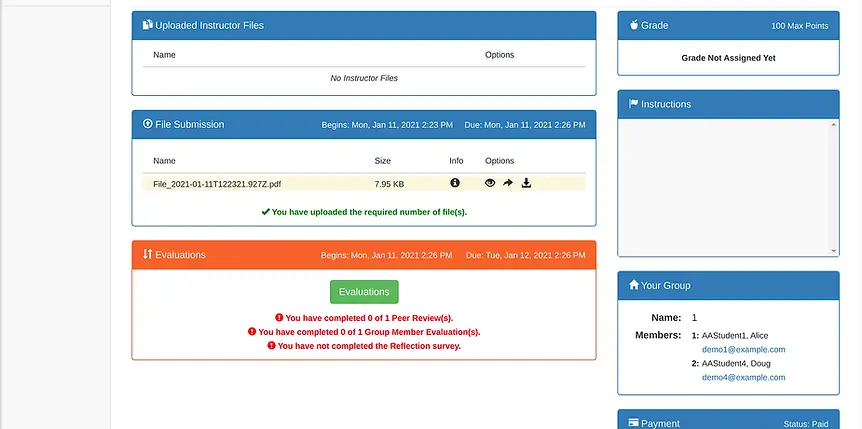Screen dimensions: 862x429
Task: Click red alert icon beside Group Member Evaluation
Action: coord(252,332)
